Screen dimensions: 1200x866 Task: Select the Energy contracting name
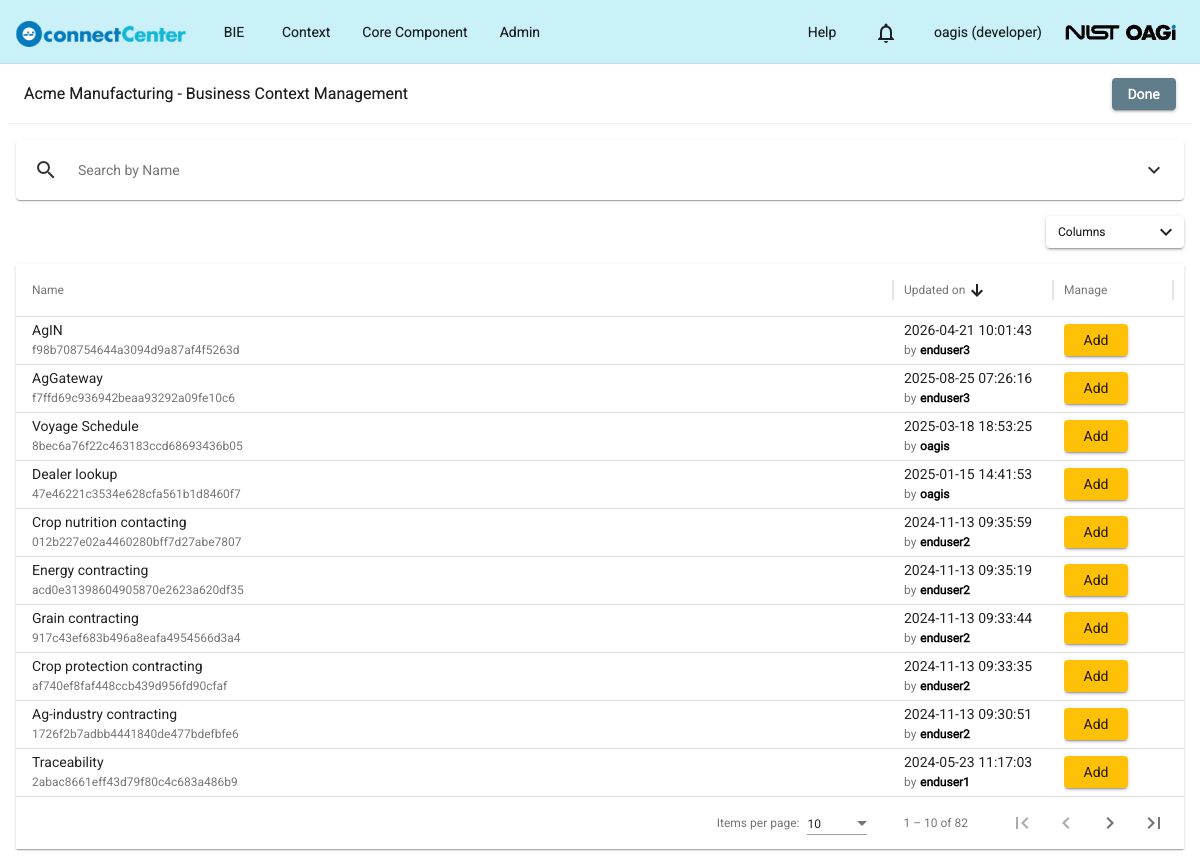(x=90, y=570)
